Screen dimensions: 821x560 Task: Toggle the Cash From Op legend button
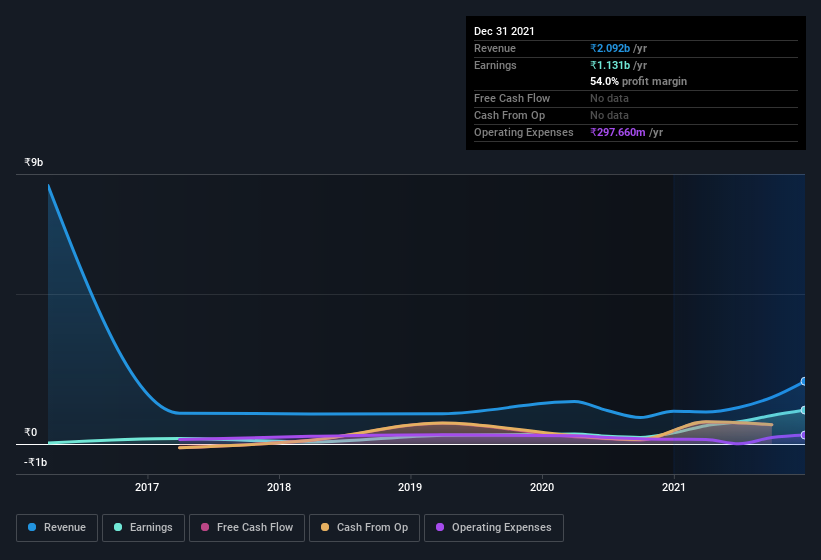click(x=364, y=528)
